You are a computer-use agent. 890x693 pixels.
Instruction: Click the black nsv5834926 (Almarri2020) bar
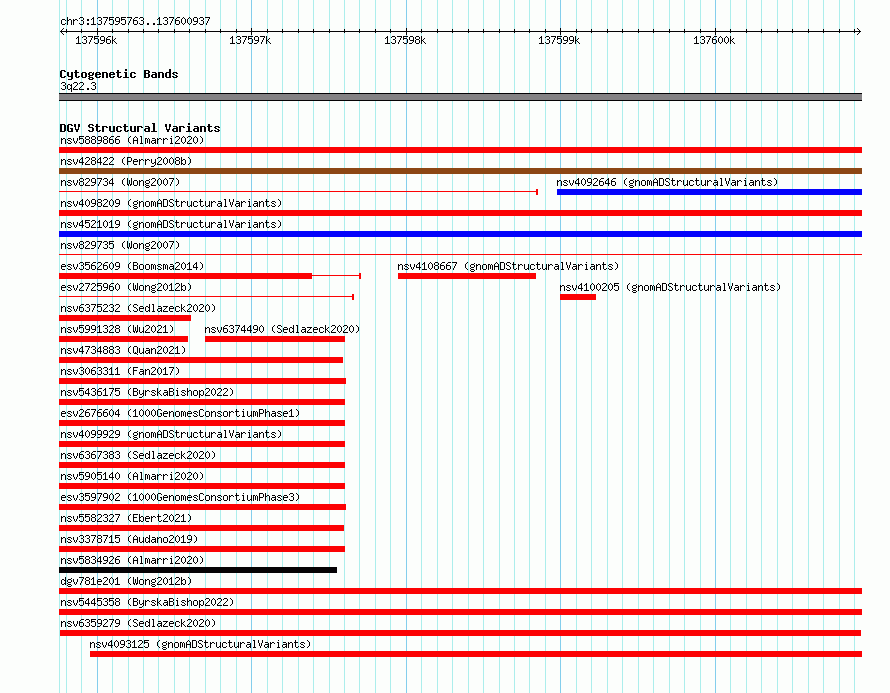click(x=198, y=570)
